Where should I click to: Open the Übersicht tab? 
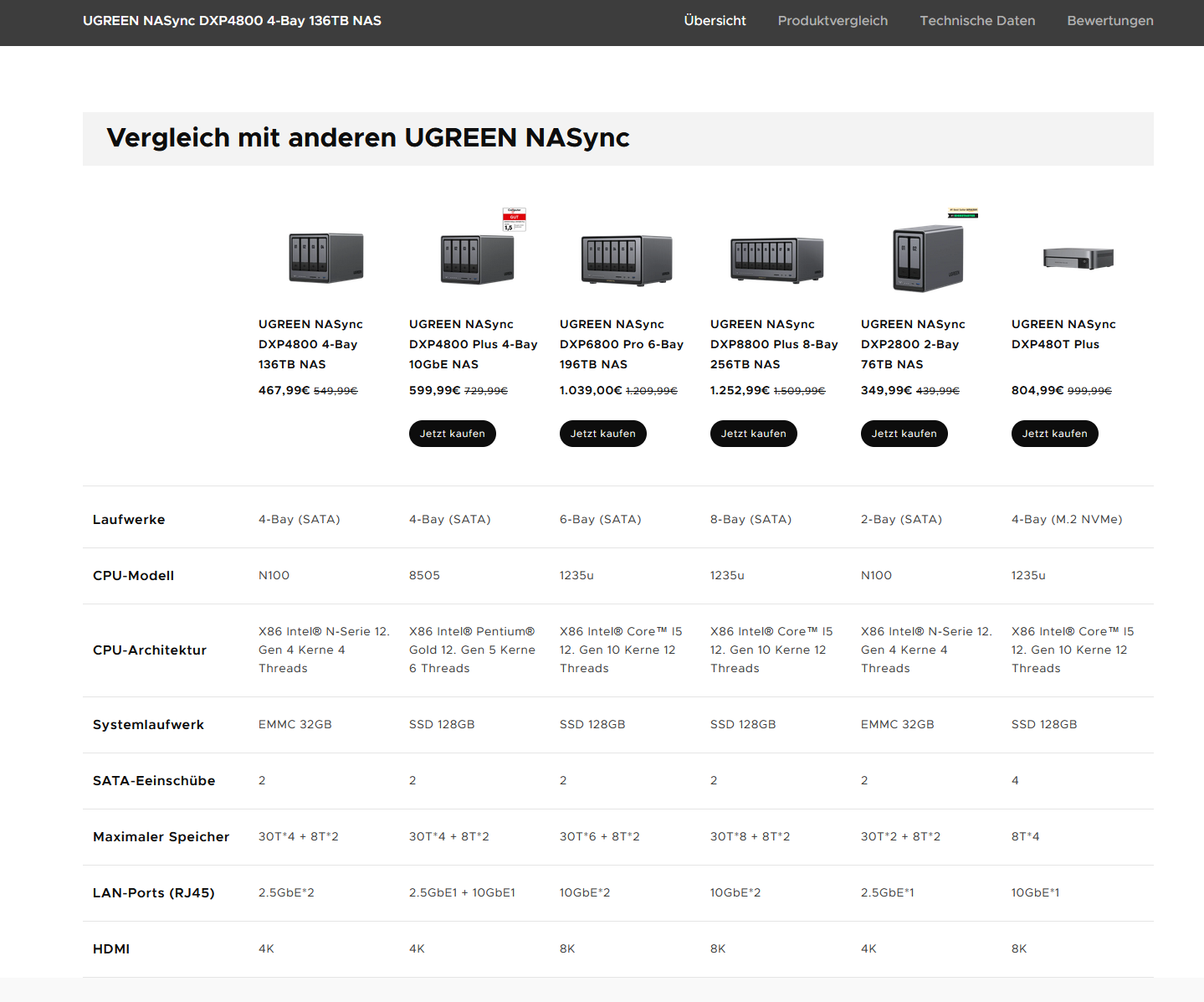pos(715,21)
